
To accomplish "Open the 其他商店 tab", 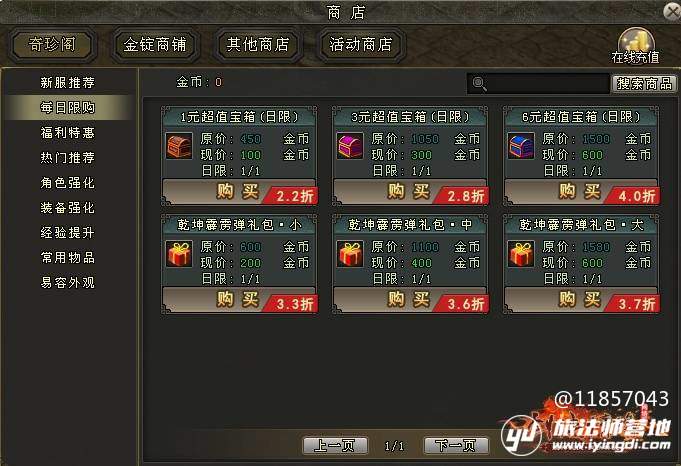I will point(258,45).
